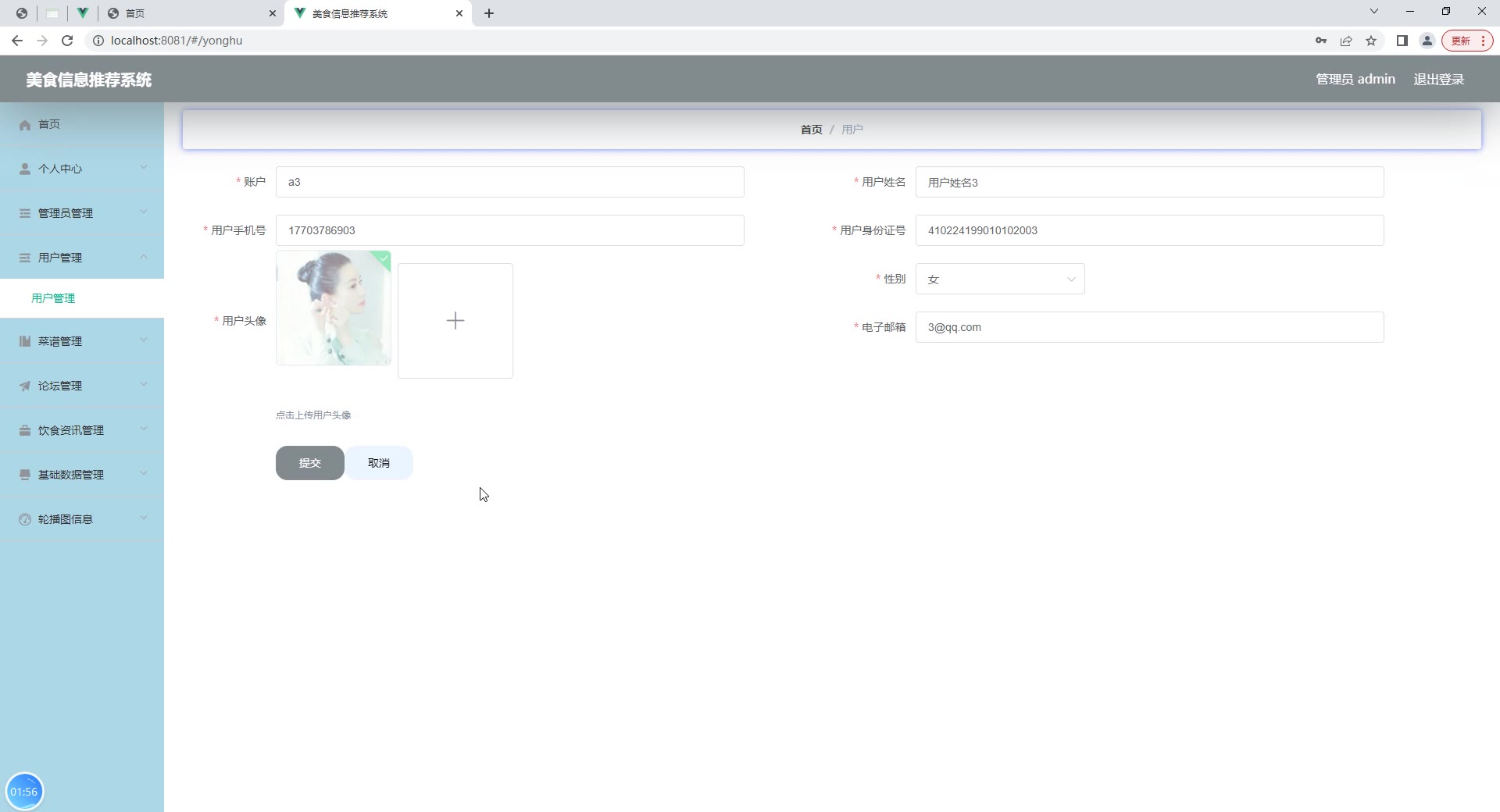1500x812 pixels.
Task: Close the 首页 browser tab
Action: click(x=273, y=13)
